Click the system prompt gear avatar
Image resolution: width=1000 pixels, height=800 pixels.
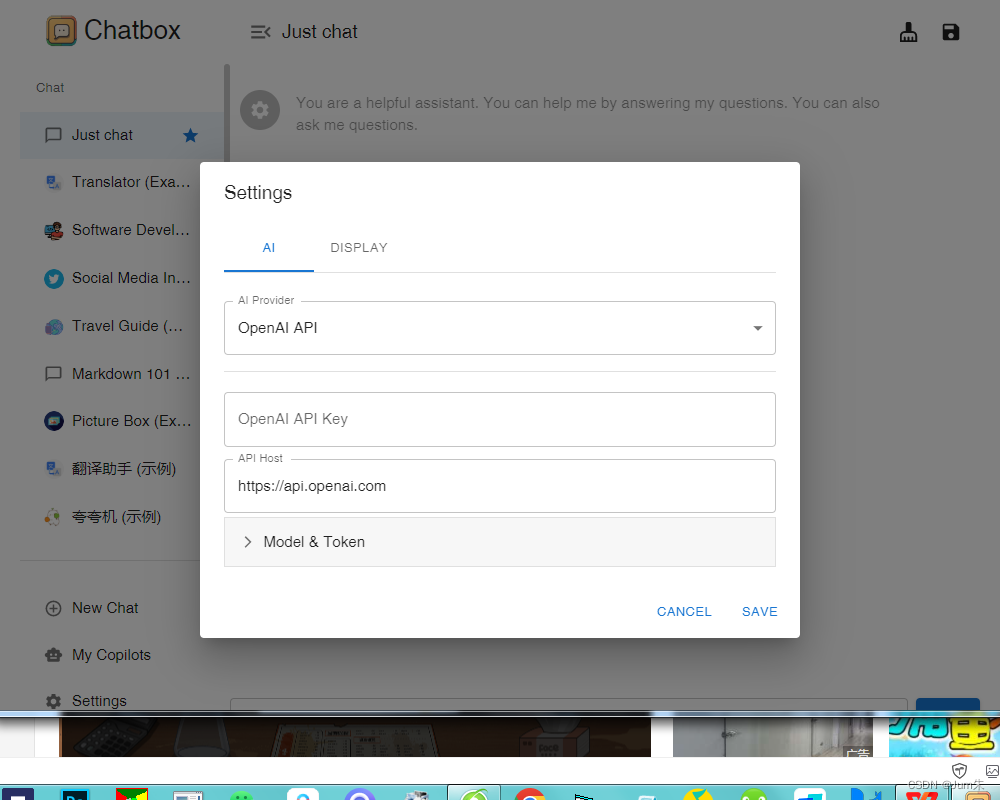260,110
